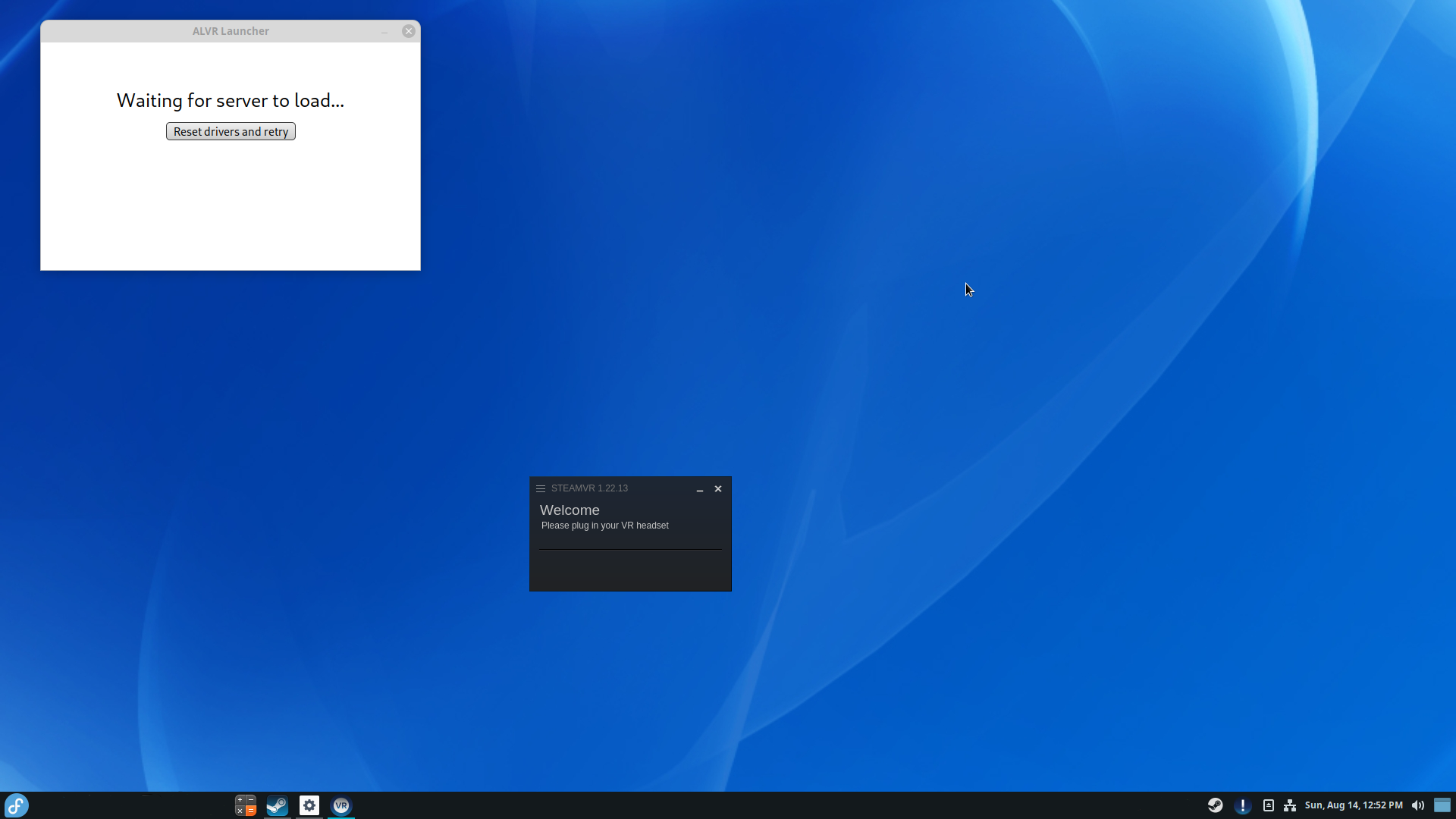Open the Steam icon in the taskbar
The width and height of the screenshot is (1456, 819).
coord(277,805)
